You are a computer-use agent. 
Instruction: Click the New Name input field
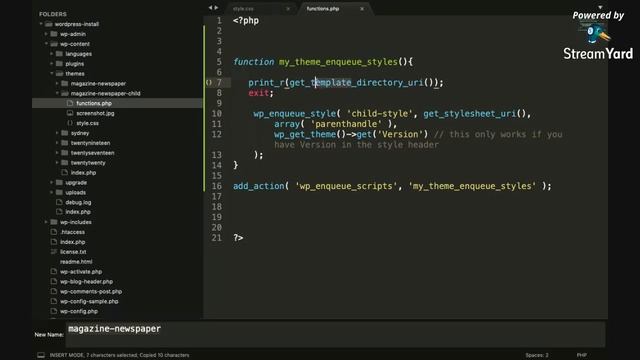(x=335, y=335)
